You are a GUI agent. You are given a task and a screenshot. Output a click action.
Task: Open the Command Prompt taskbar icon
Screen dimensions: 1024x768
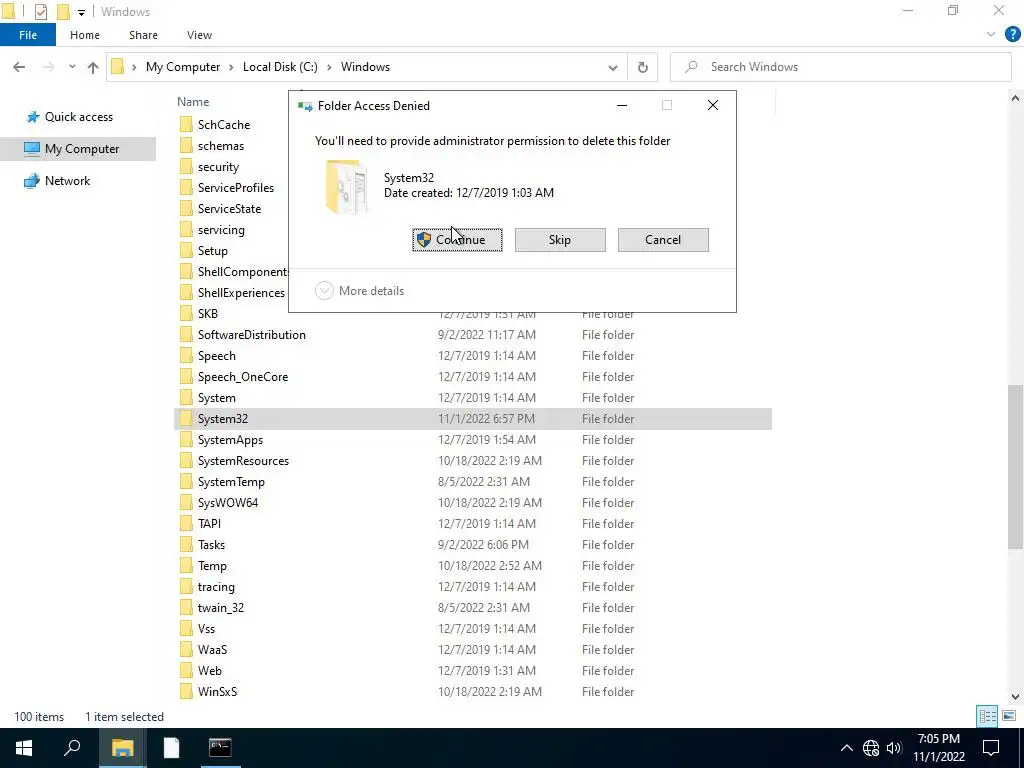[220, 748]
